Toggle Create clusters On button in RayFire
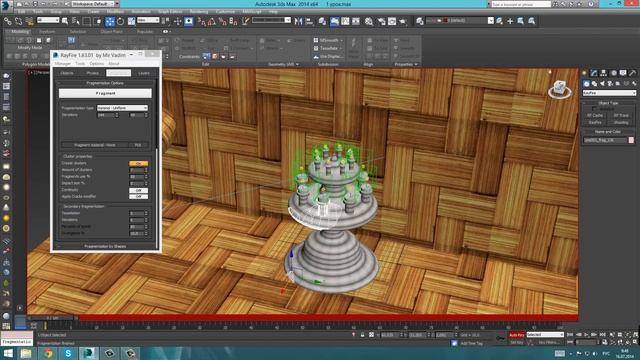 tap(138, 163)
